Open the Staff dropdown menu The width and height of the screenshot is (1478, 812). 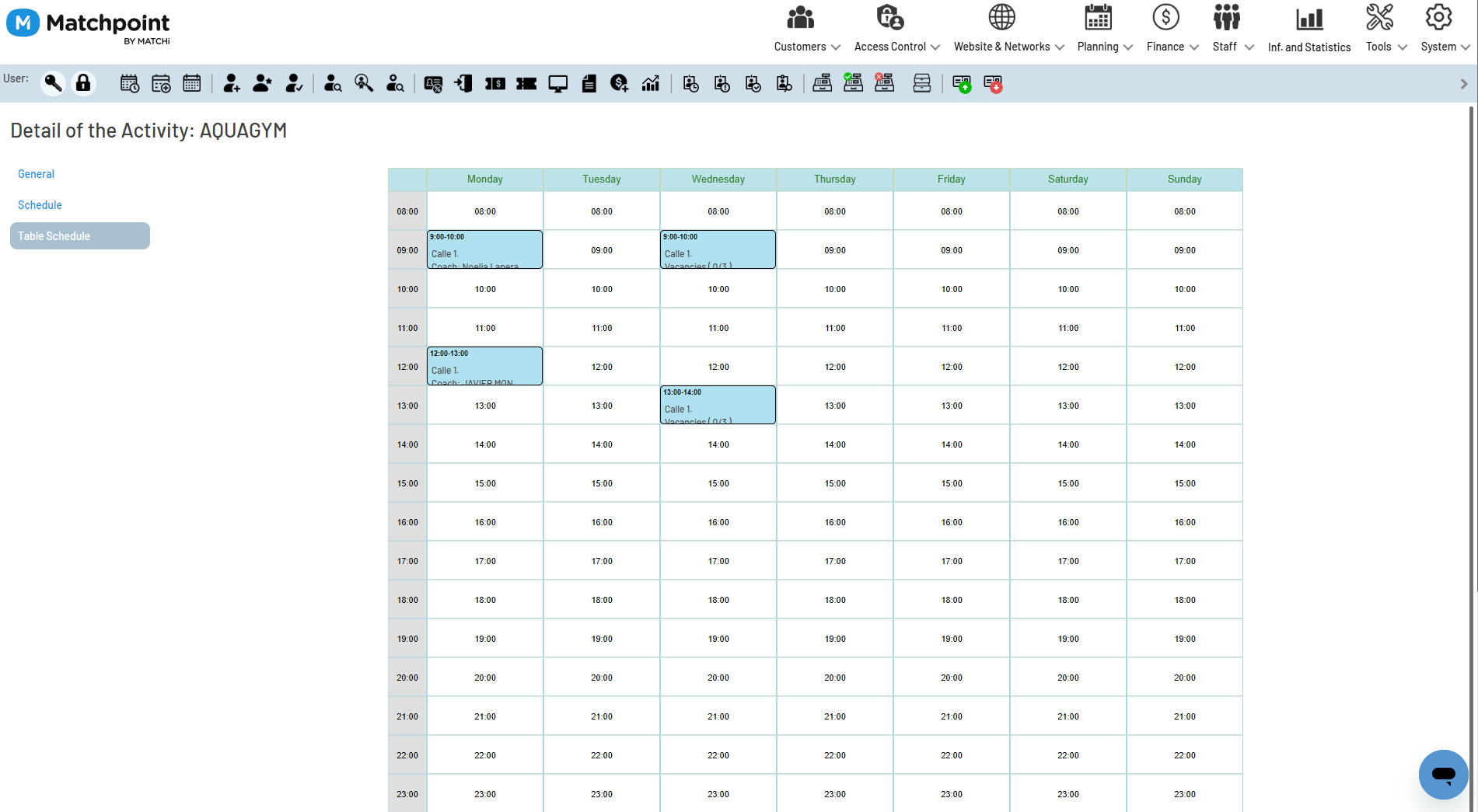click(1233, 30)
